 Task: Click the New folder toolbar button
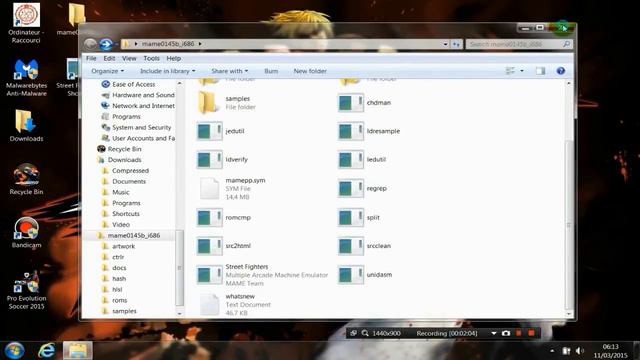tap(310, 71)
